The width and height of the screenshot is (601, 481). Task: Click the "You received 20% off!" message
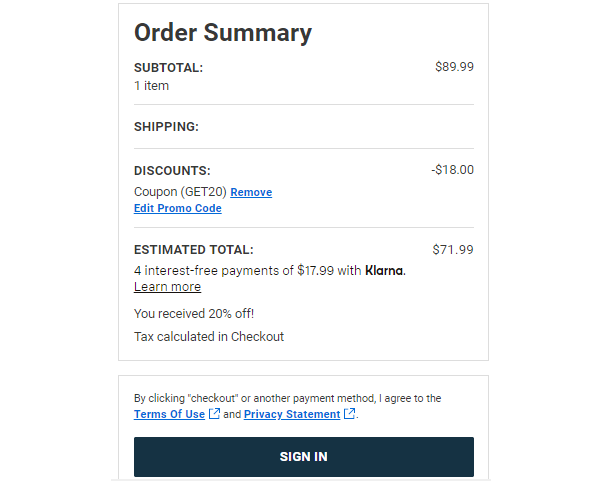(x=187, y=313)
